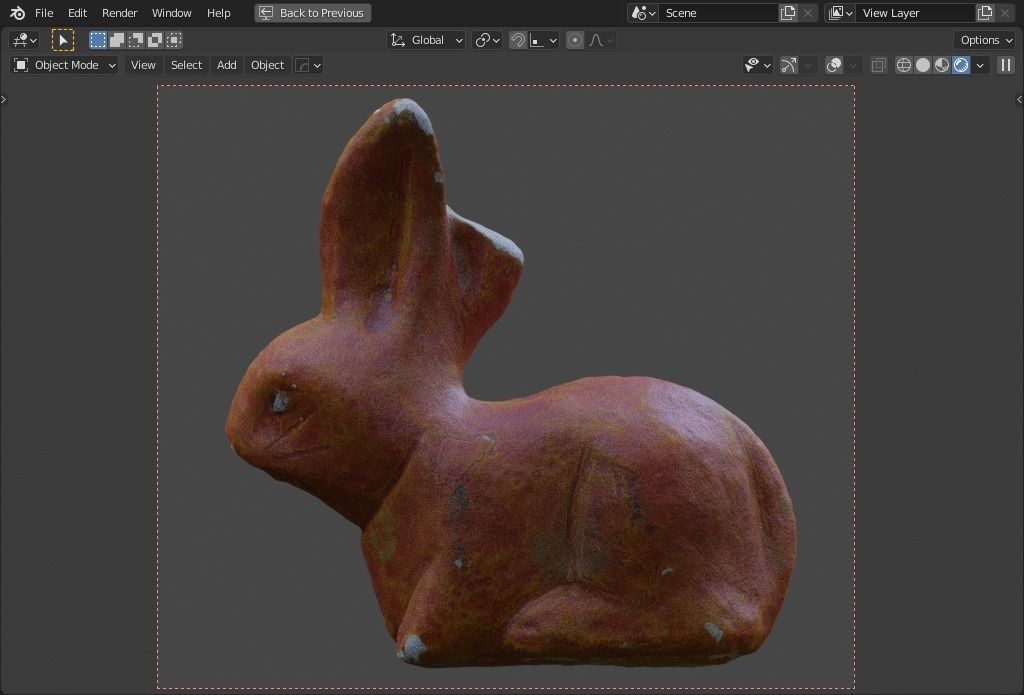This screenshot has width=1024, height=695.
Task: Select the Select Box tool icon
Action: (x=63, y=40)
